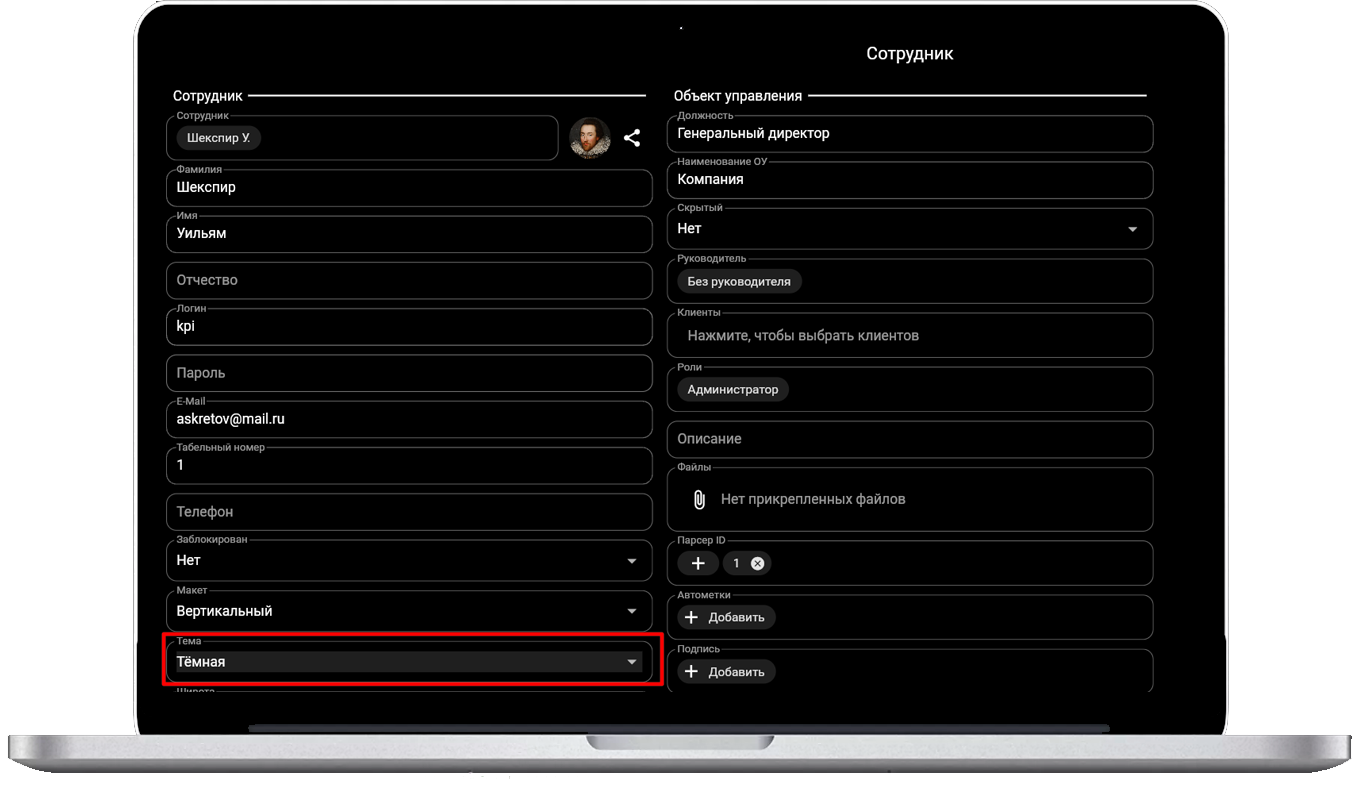The width and height of the screenshot is (1352, 785).
Task: Click the Shakespeare avatar portrait
Action: pyautogui.click(x=590, y=138)
